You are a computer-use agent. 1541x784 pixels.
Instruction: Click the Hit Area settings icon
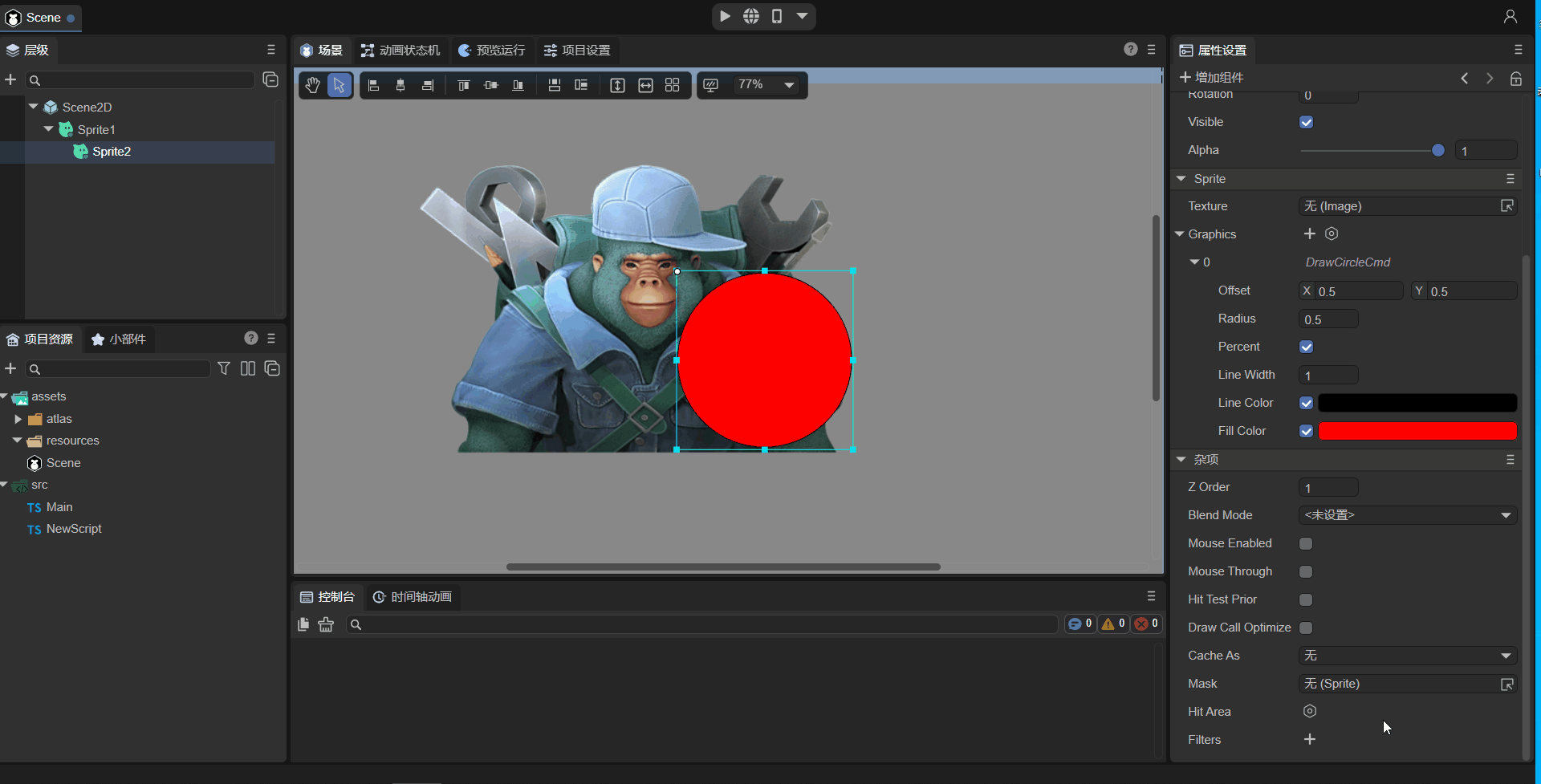(x=1309, y=711)
